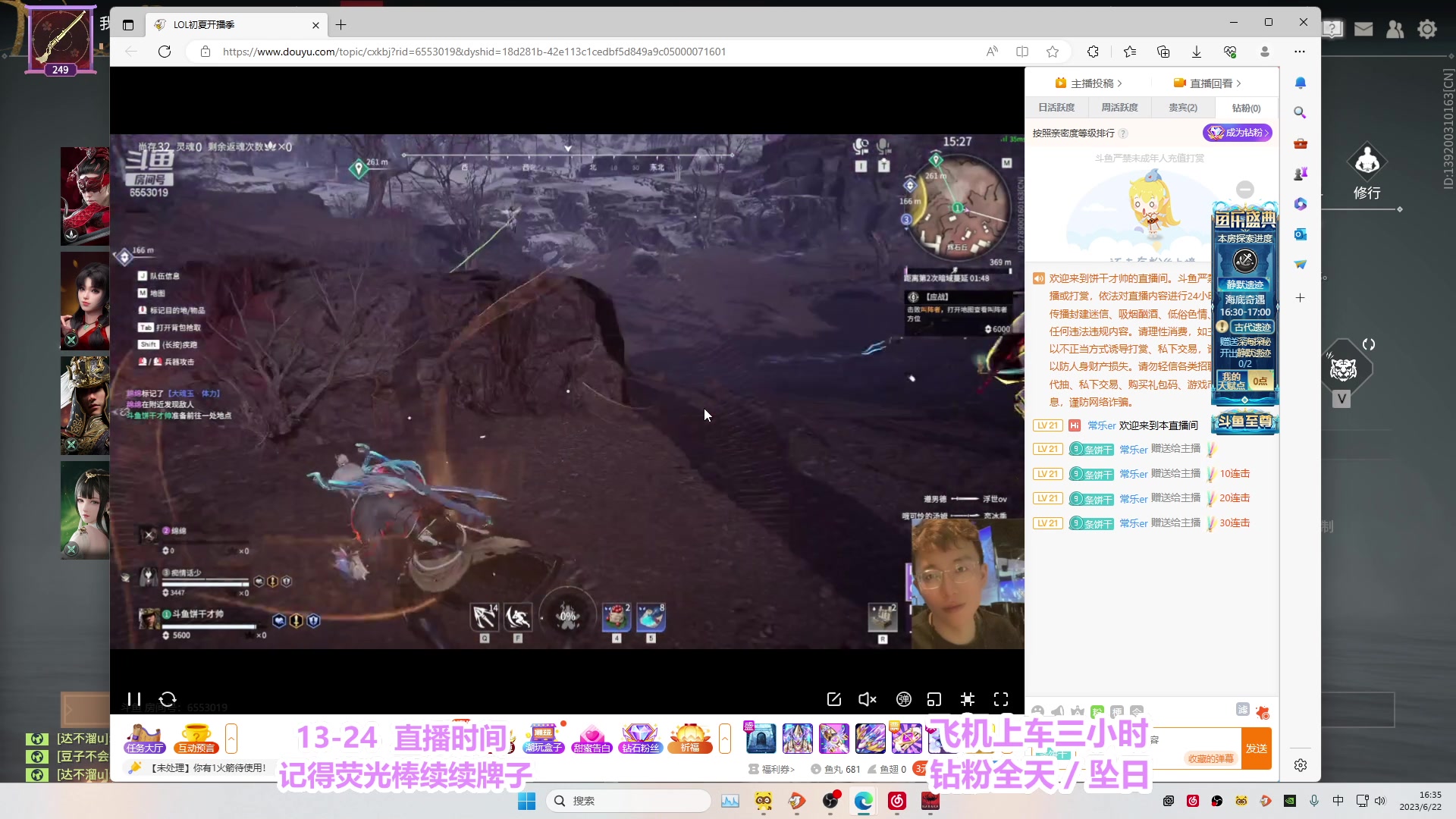
Task: Open Edge settings and more menu
Action: 1300,52
